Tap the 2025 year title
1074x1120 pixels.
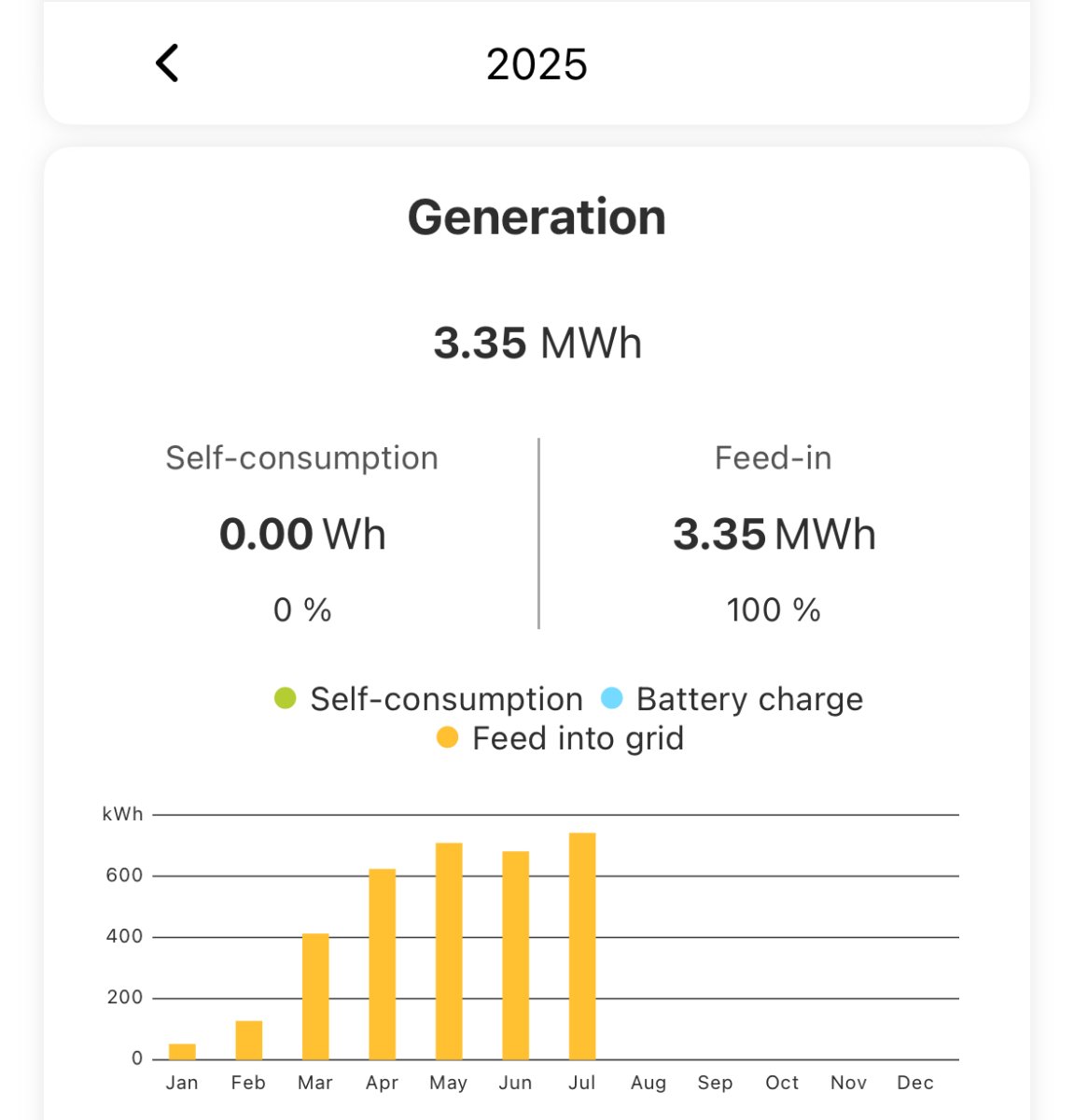(537, 65)
